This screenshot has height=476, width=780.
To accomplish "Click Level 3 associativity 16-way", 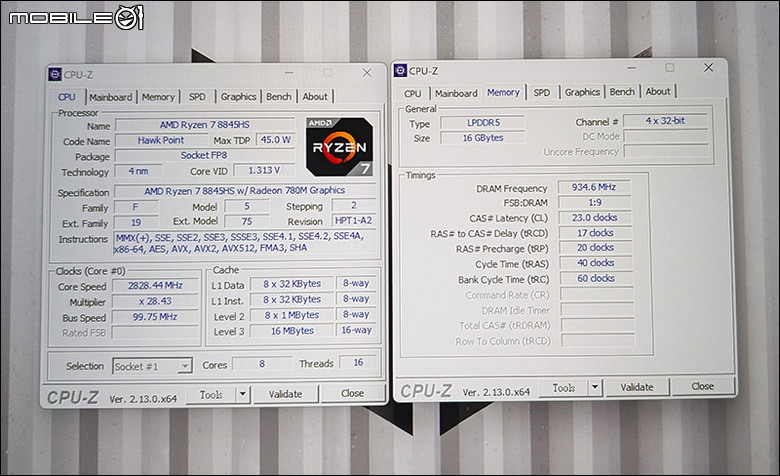I will 357,330.
